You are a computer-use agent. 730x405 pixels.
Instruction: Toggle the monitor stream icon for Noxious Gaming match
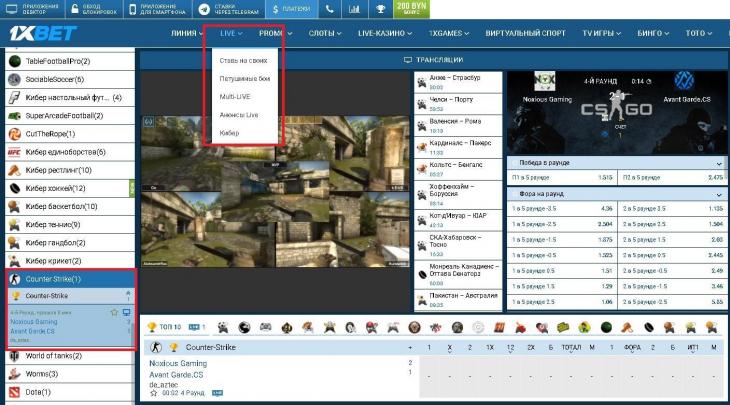(126, 313)
